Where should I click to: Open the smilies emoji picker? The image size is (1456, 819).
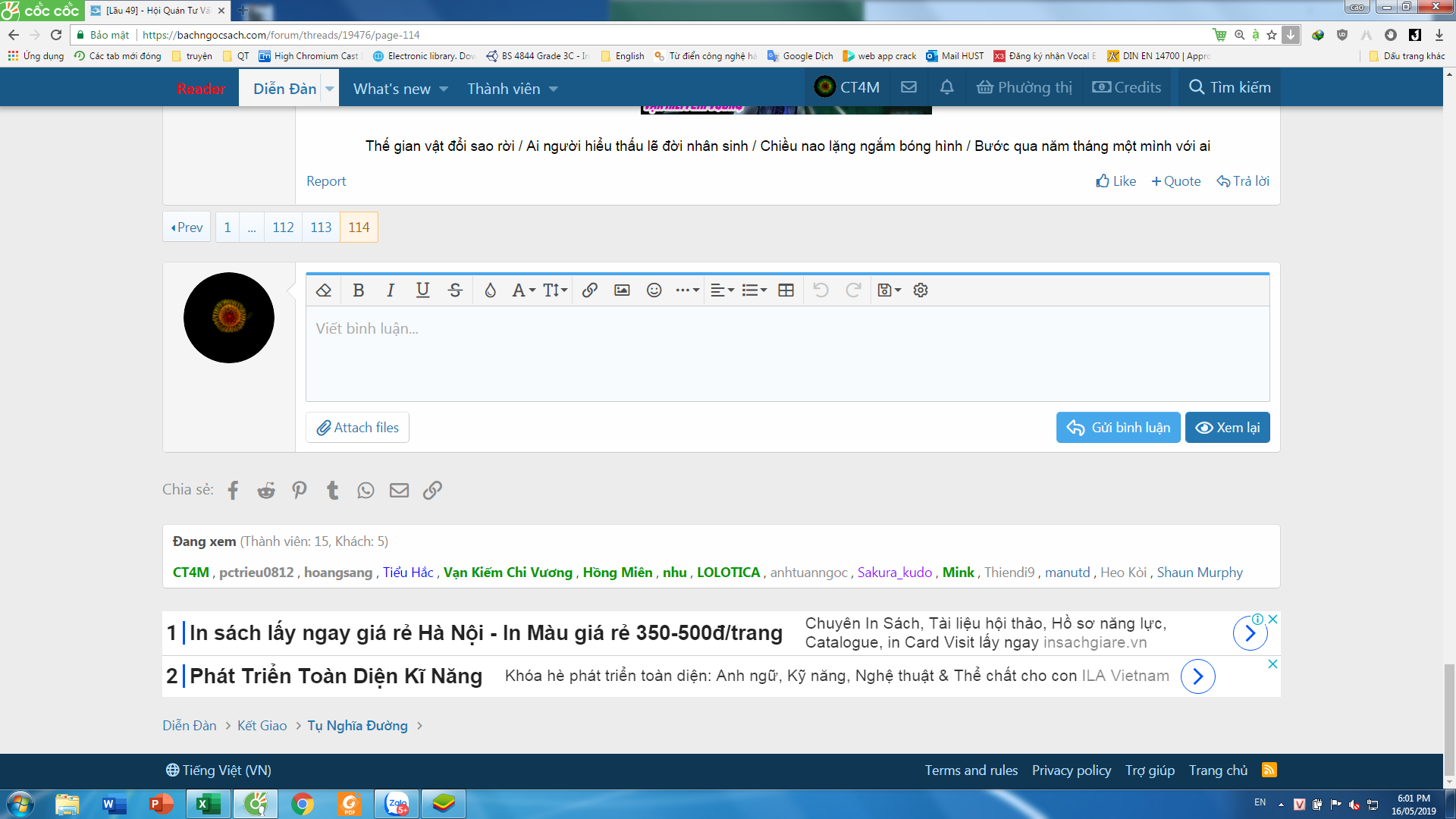pyautogui.click(x=654, y=290)
